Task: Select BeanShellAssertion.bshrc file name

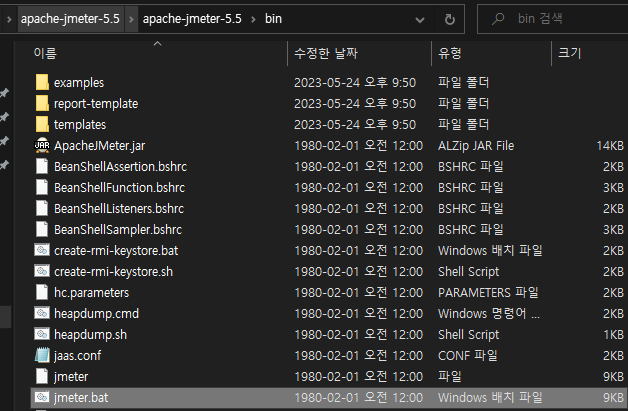Action: point(121,167)
